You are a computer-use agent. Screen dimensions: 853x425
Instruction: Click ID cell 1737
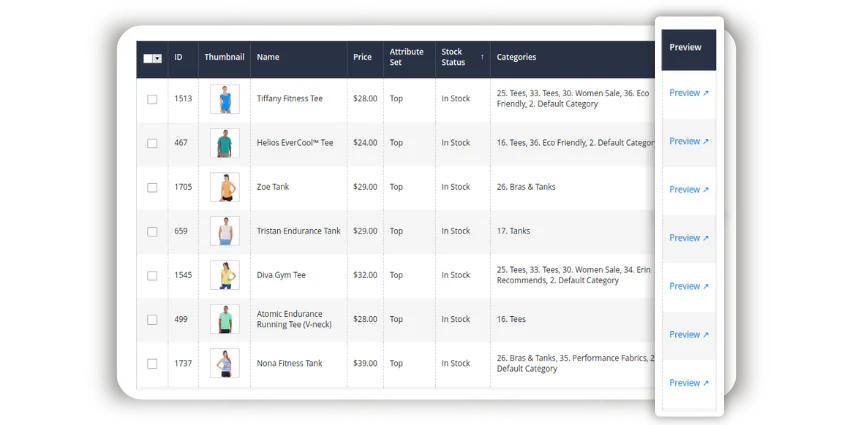pyautogui.click(x=183, y=364)
